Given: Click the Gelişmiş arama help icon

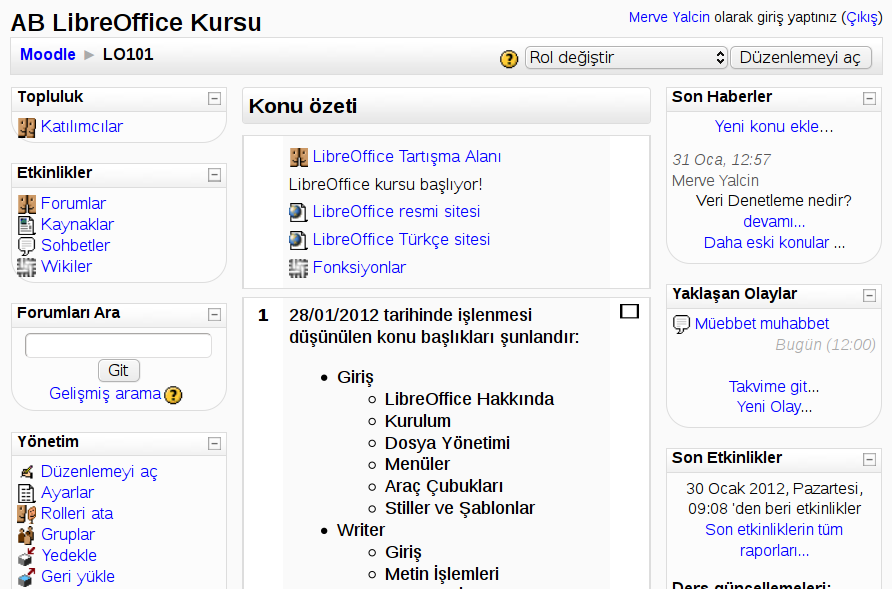Looking at the screenshot, I should [173, 395].
